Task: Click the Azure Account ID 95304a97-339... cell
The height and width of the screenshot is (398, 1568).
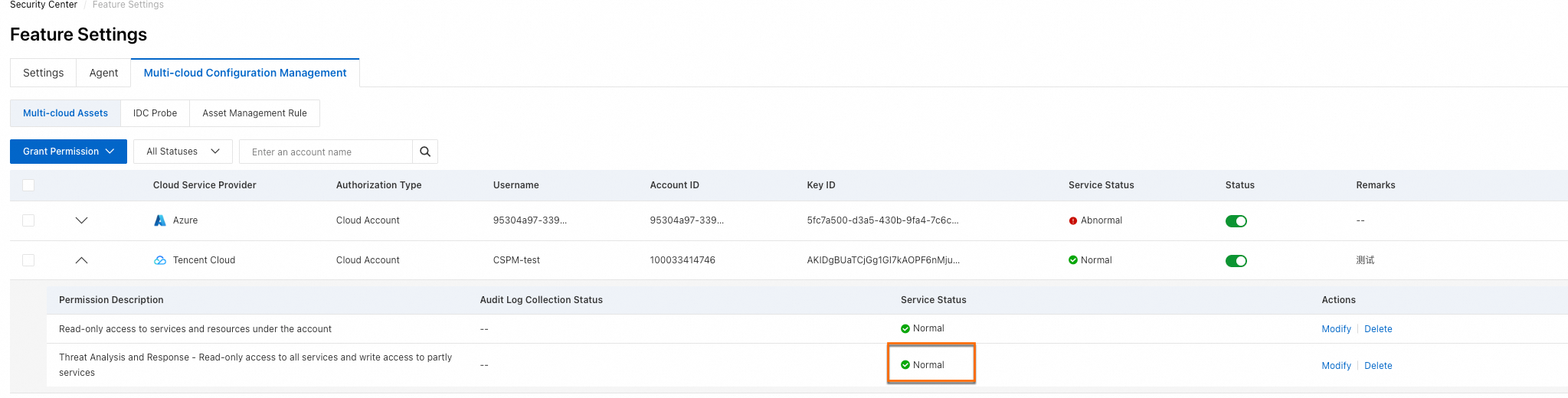Action: click(x=686, y=220)
